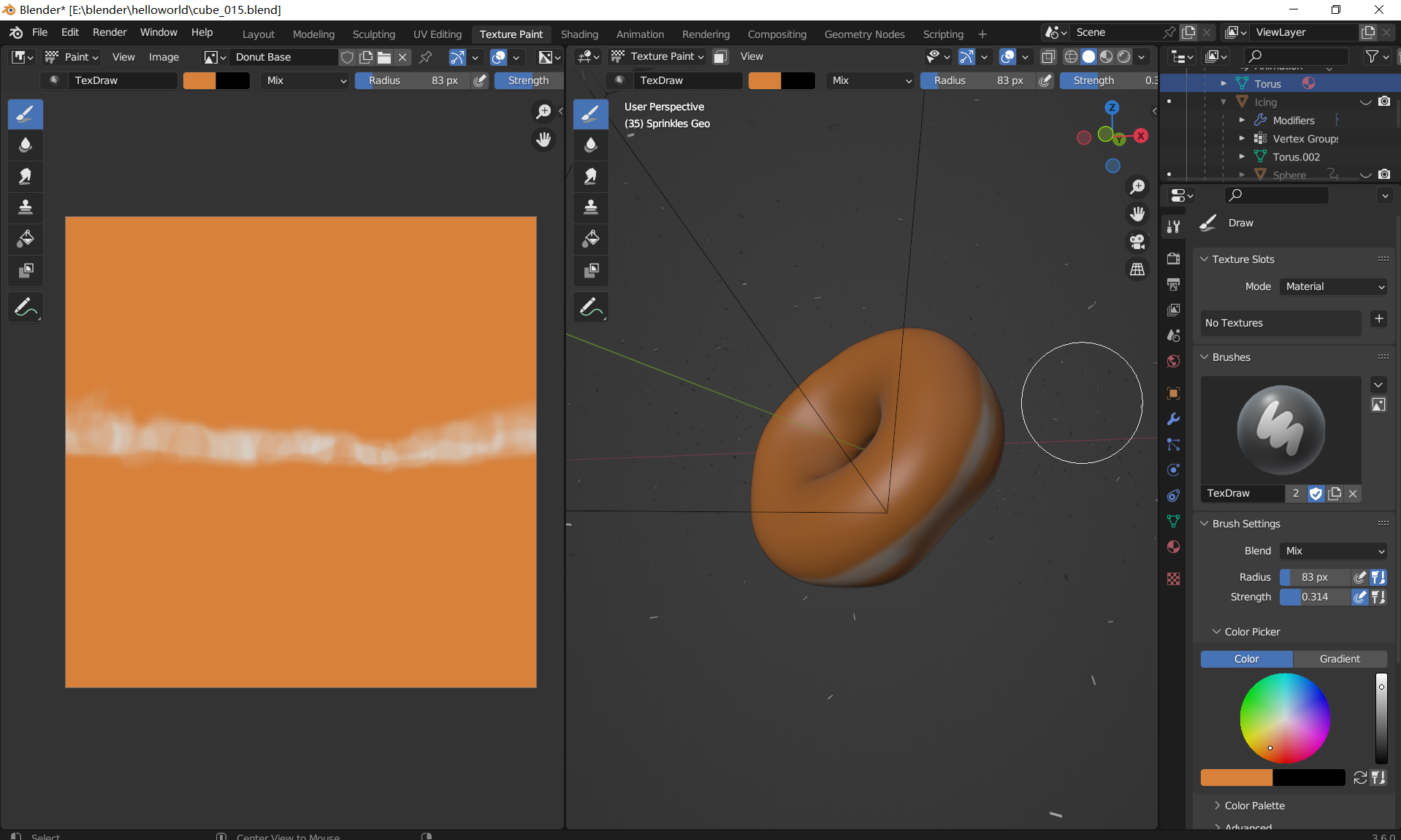Open the Object Data properties tab
This screenshot has height=840, width=1401.
click(x=1173, y=522)
